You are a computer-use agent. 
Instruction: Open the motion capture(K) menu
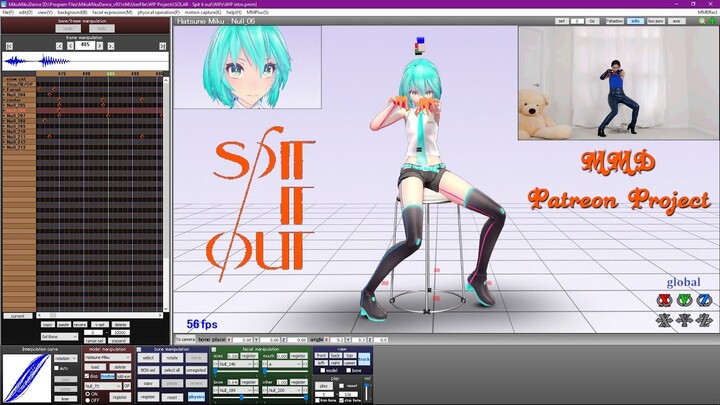(x=202, y=12)
